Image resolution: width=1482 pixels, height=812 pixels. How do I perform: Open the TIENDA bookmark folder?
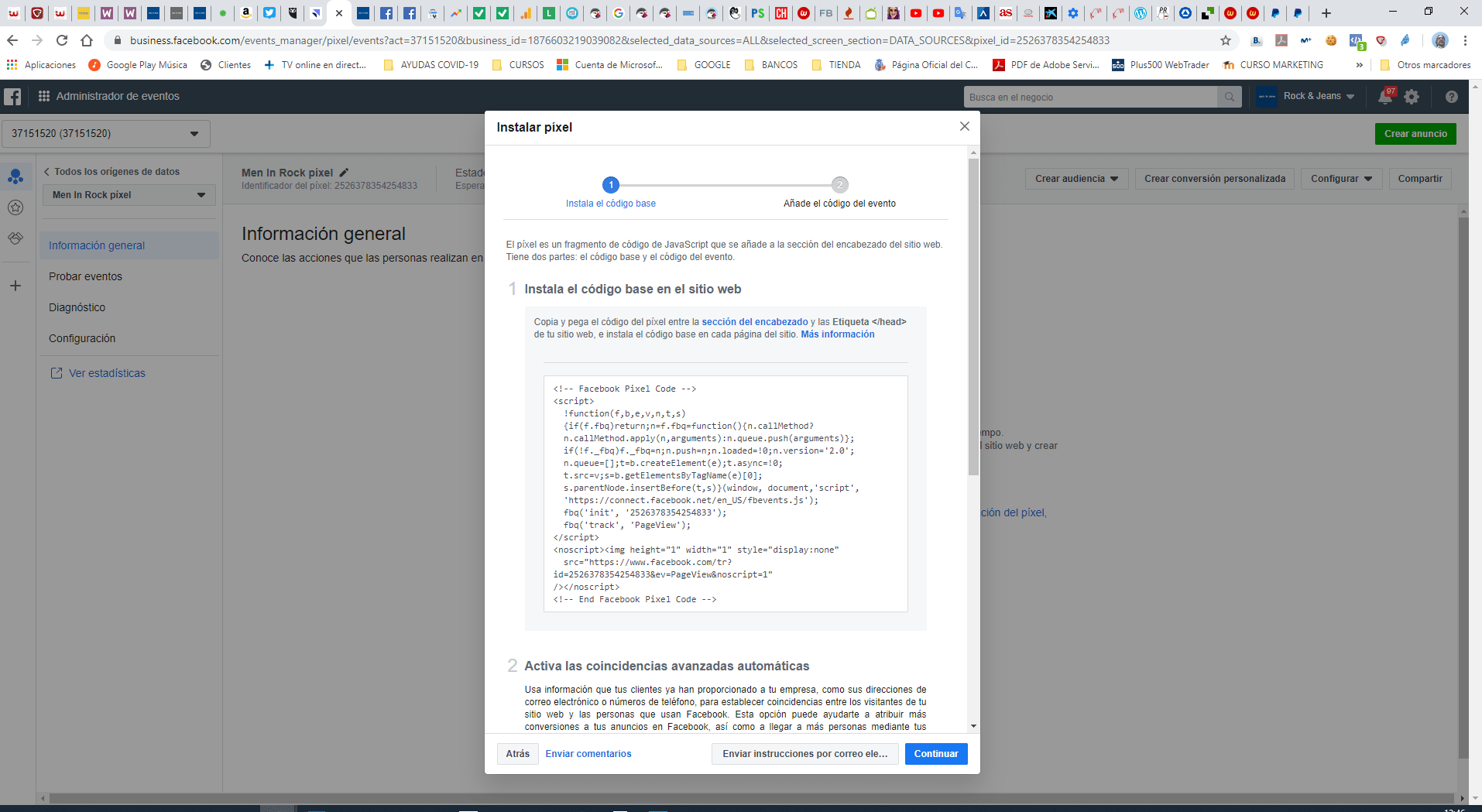[x=836, y=65]
